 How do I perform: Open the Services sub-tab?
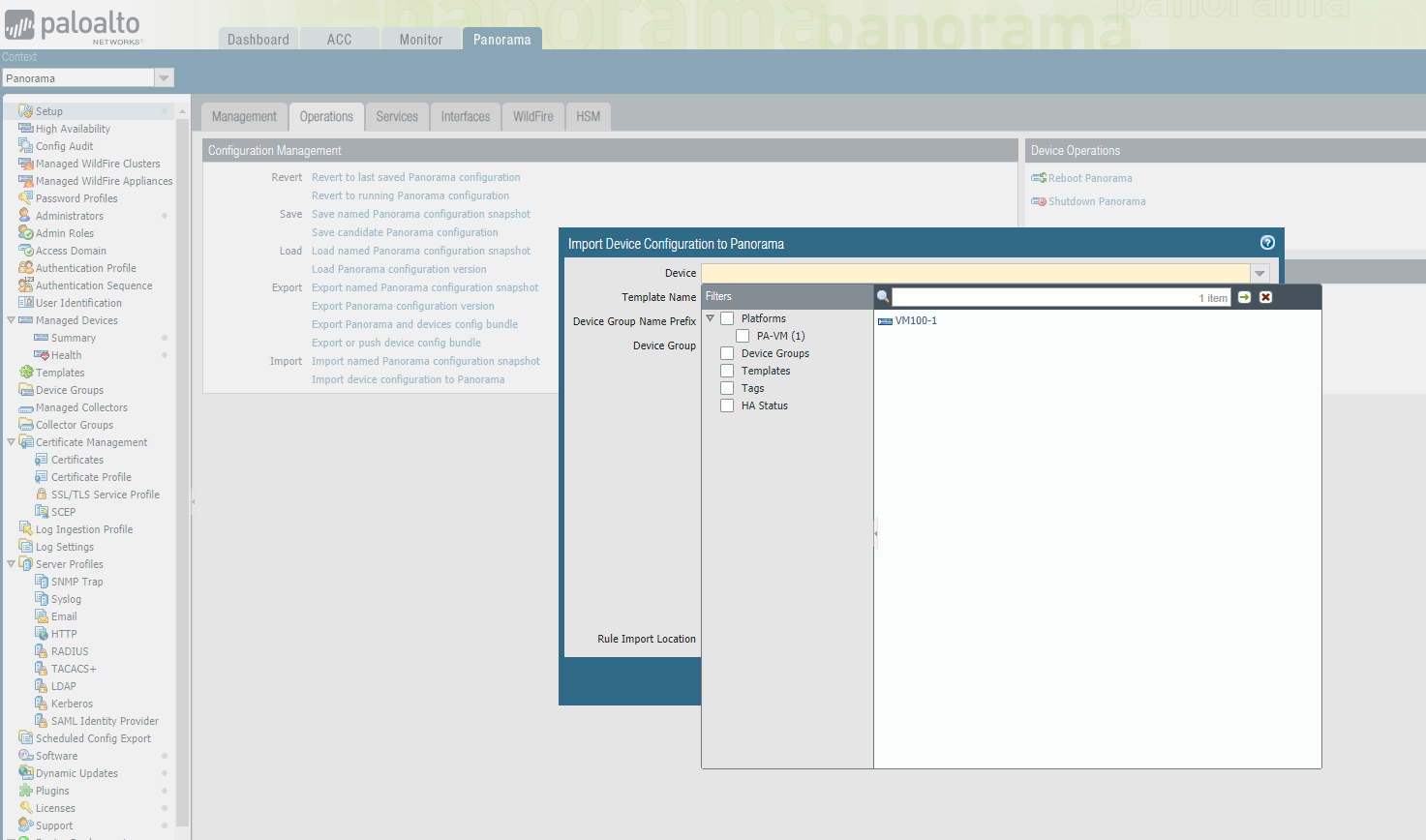pos(397,116)
